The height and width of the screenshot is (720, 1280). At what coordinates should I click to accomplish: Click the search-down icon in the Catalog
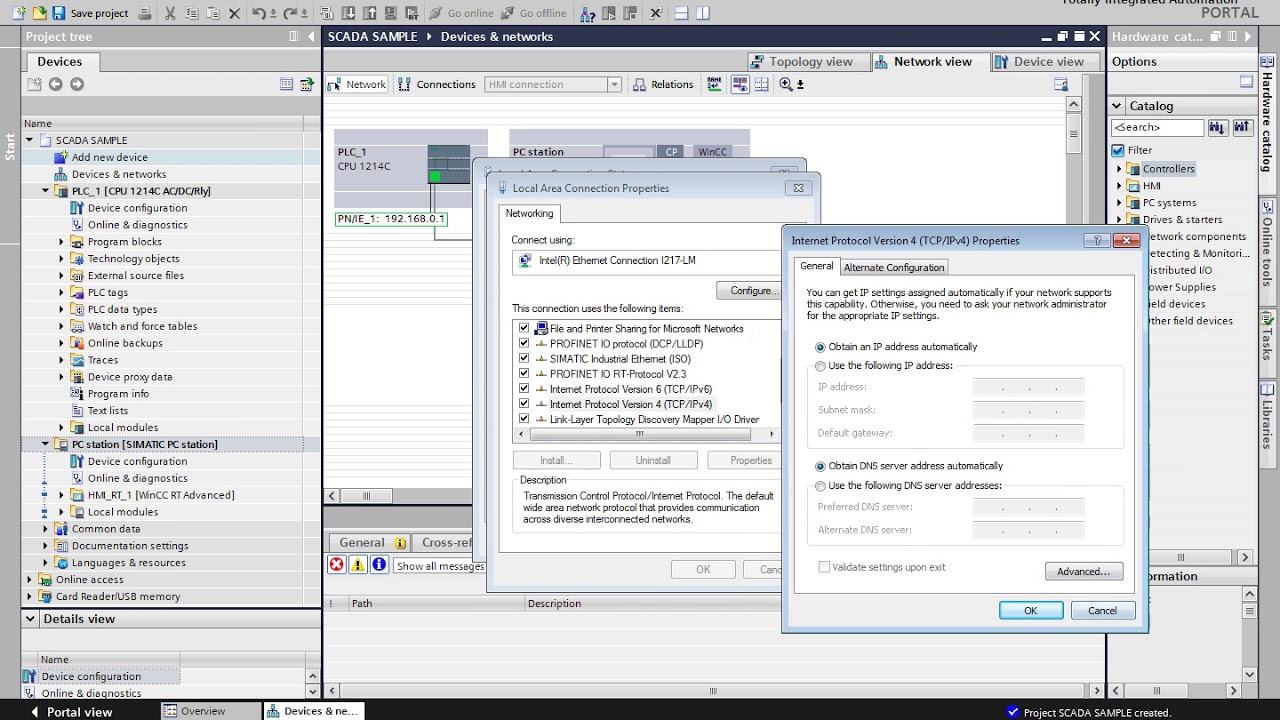tap(1217, 127)
